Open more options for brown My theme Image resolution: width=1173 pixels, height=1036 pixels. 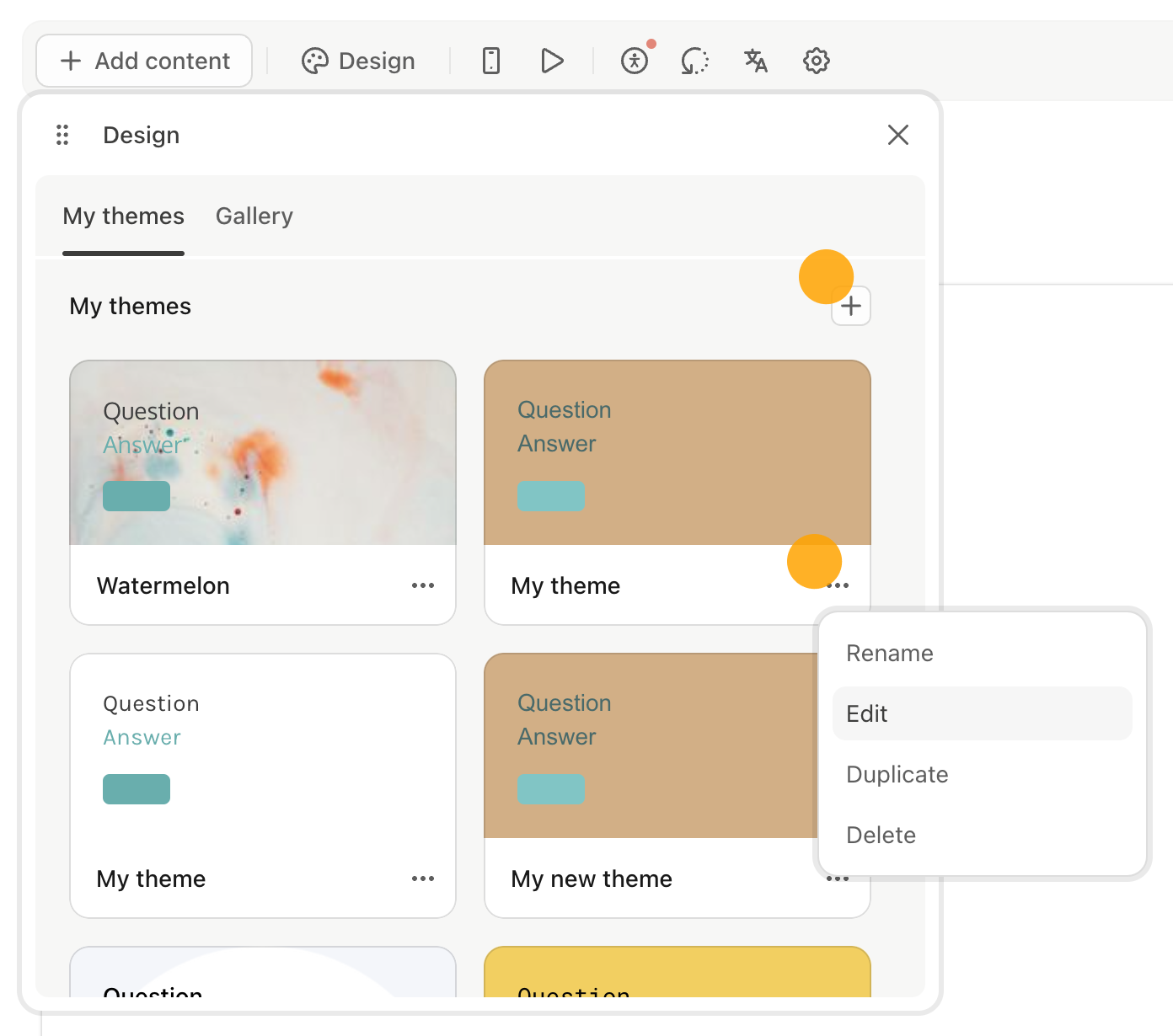point(838,585)
